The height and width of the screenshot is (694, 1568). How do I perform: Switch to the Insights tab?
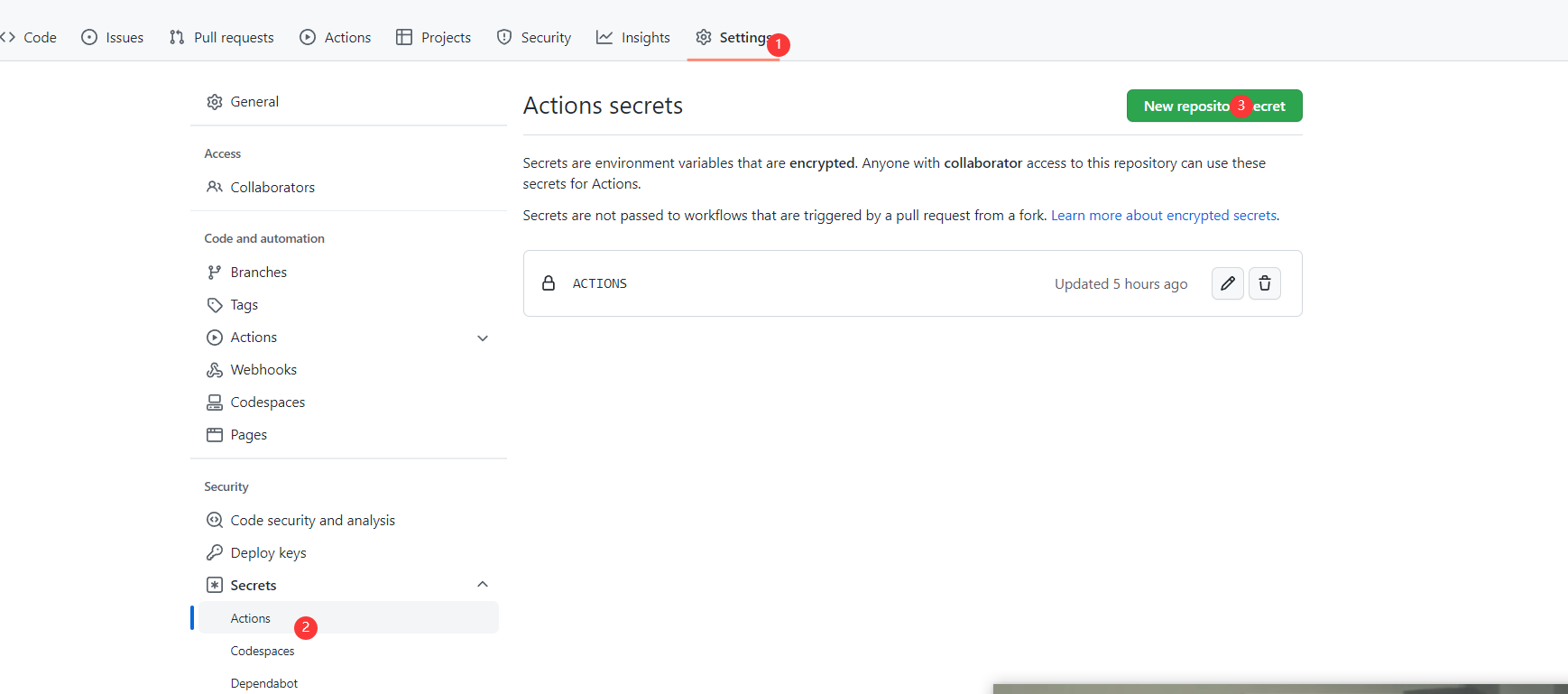[x=633, y=37]
